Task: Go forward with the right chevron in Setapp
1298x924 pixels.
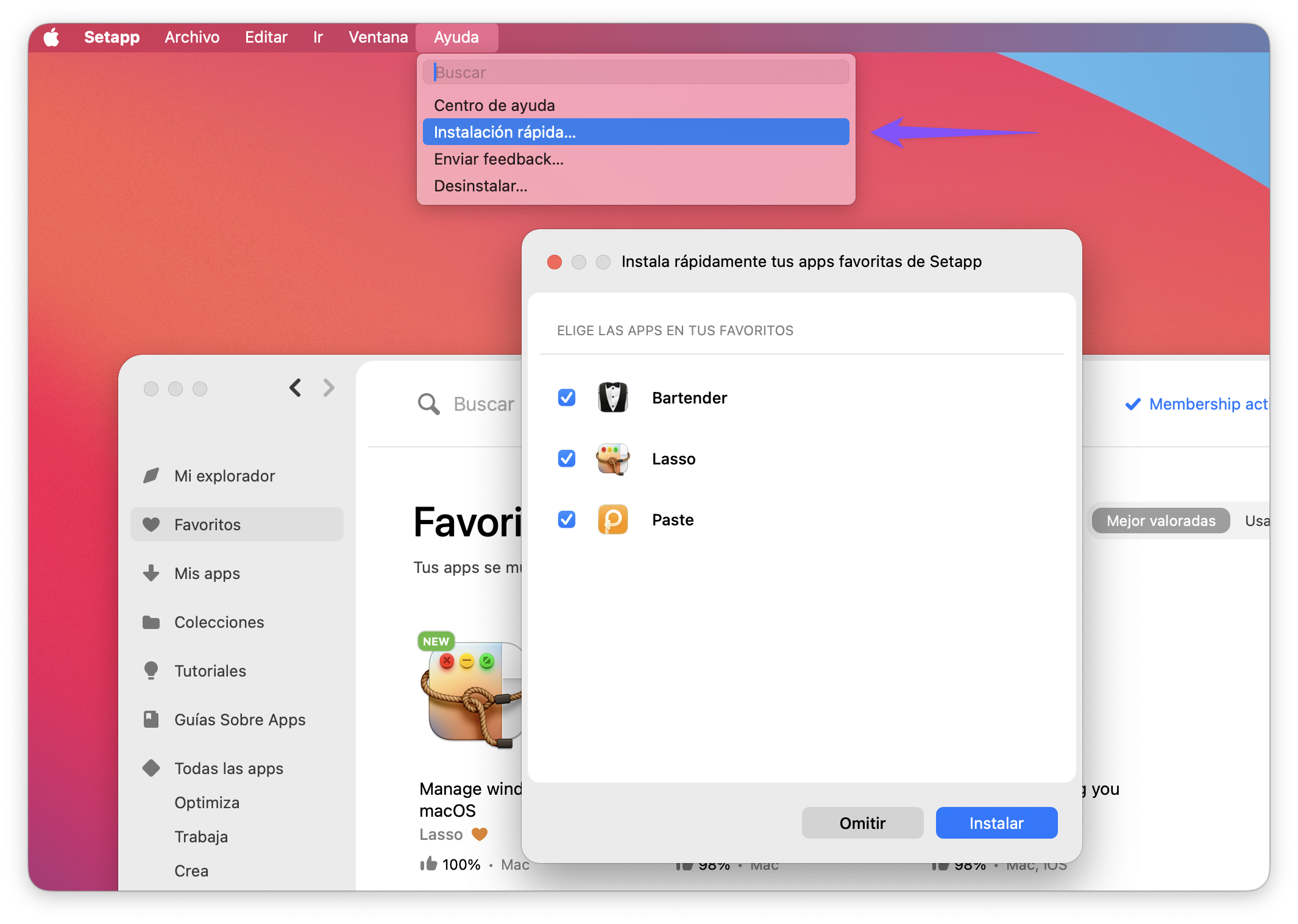Action: [x=328, y=388]
